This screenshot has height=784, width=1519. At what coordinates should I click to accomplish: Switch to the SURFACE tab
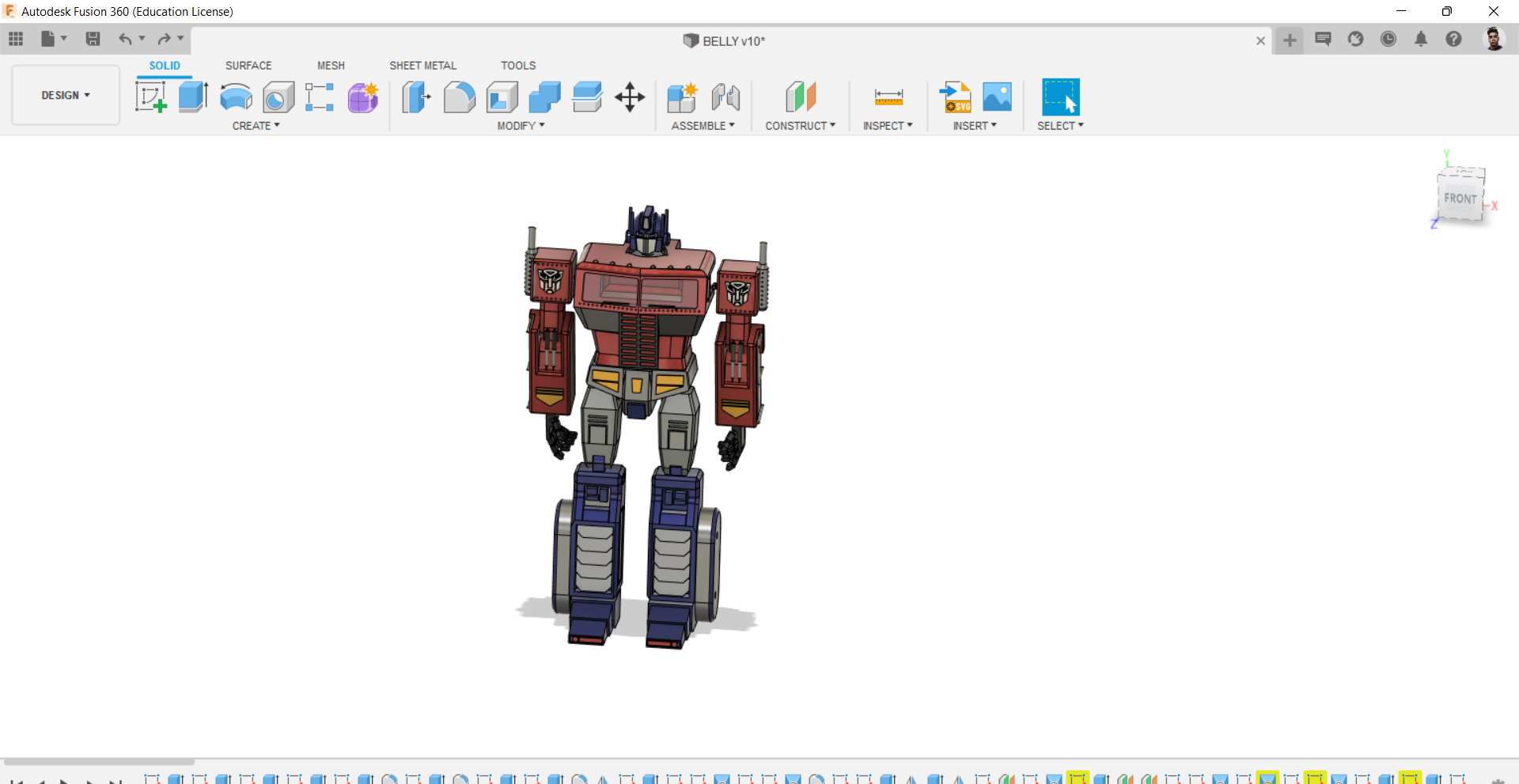248,66
